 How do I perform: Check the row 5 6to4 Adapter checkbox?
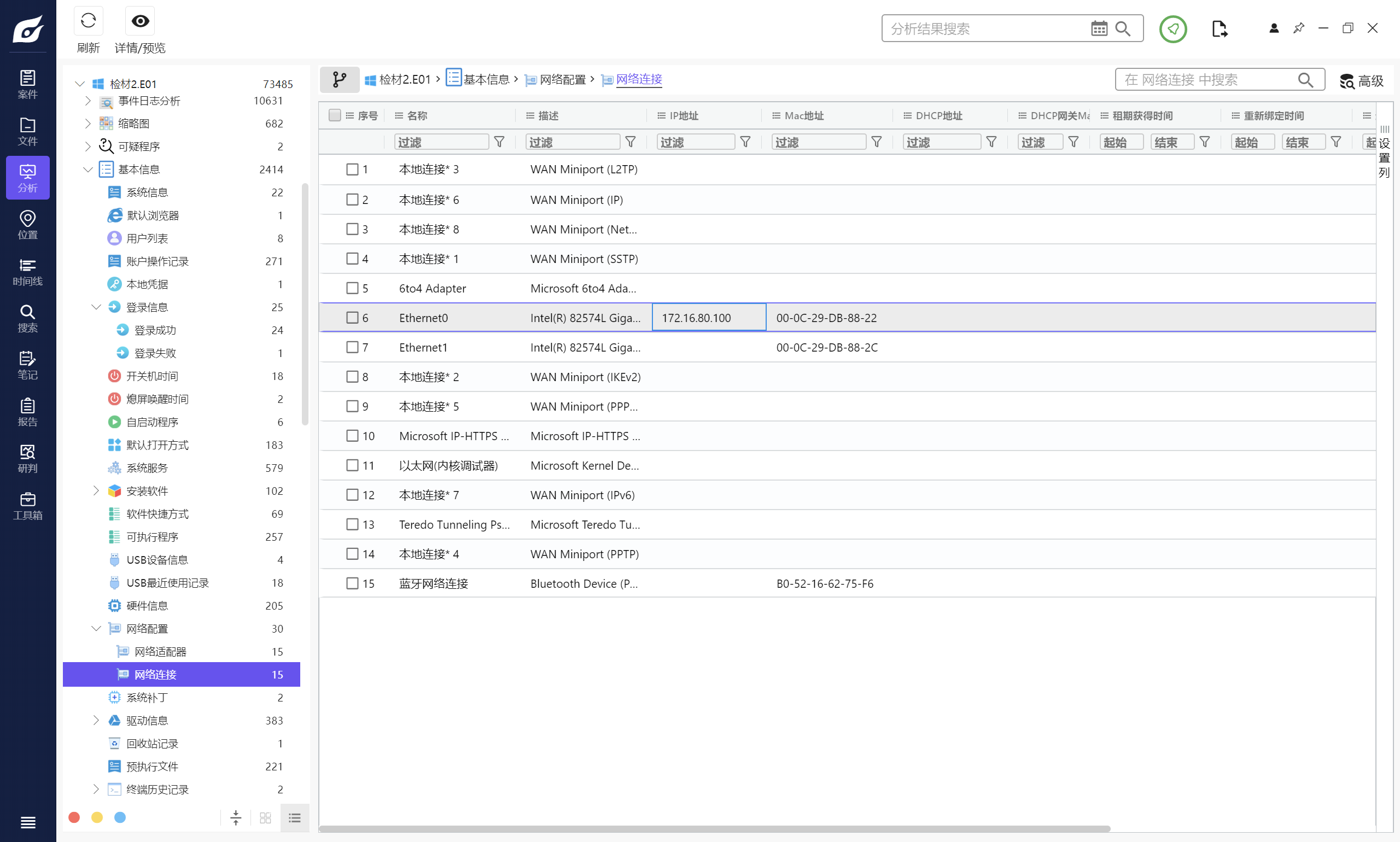point(352,288)
